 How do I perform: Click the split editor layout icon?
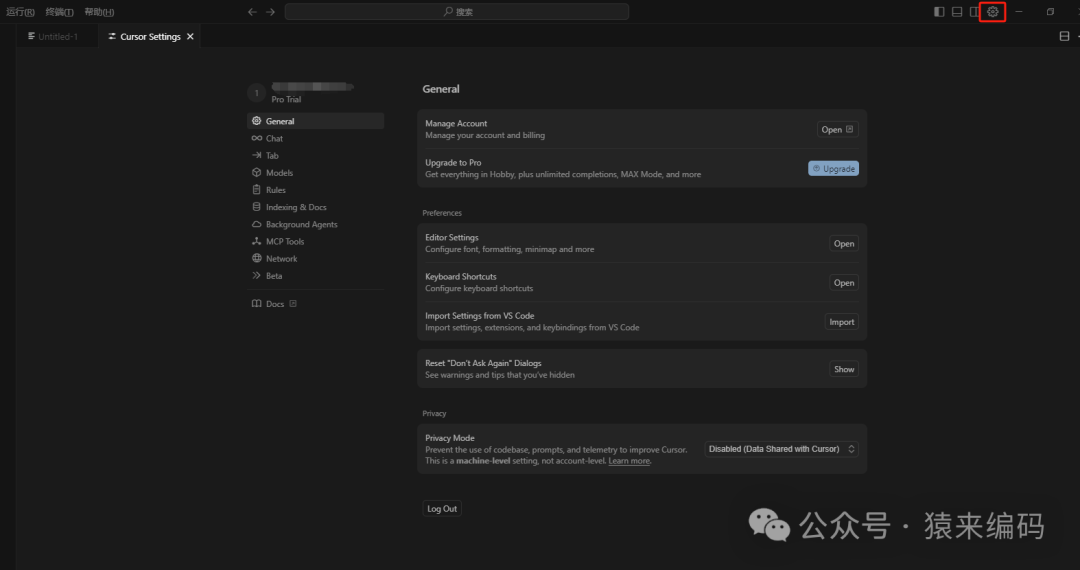1064,36
